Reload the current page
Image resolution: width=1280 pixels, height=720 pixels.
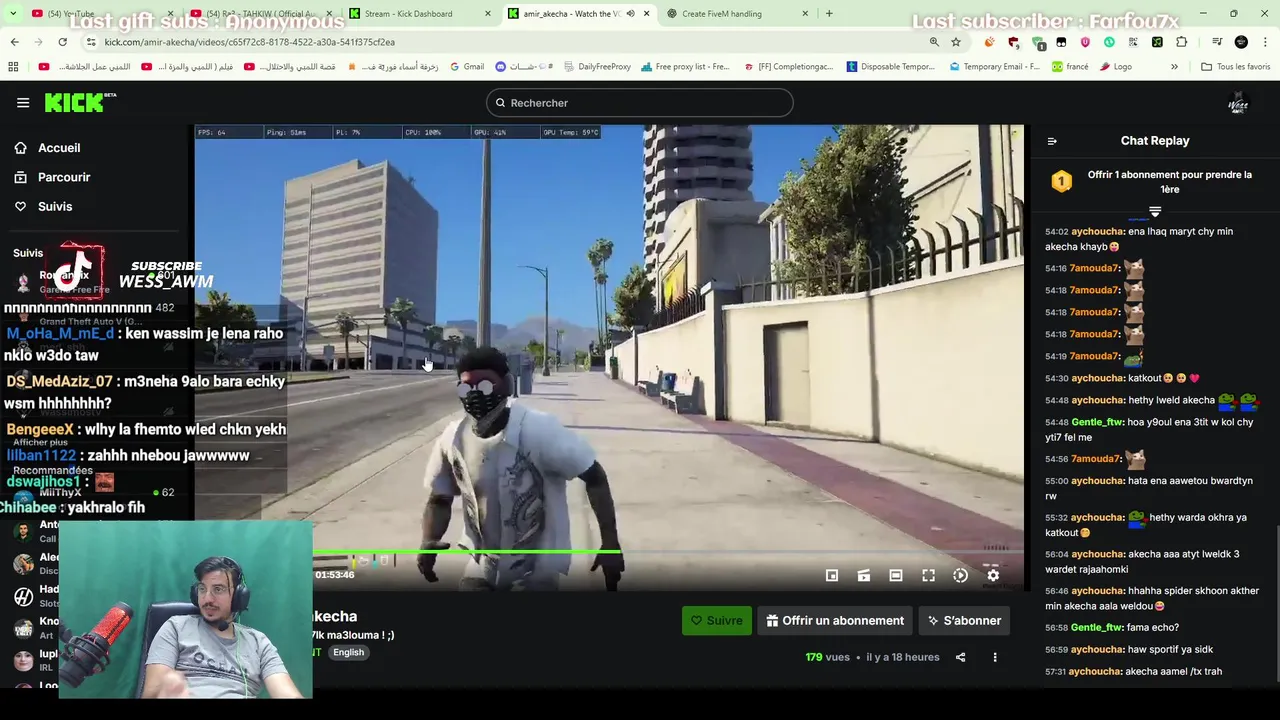pos(62,42)
